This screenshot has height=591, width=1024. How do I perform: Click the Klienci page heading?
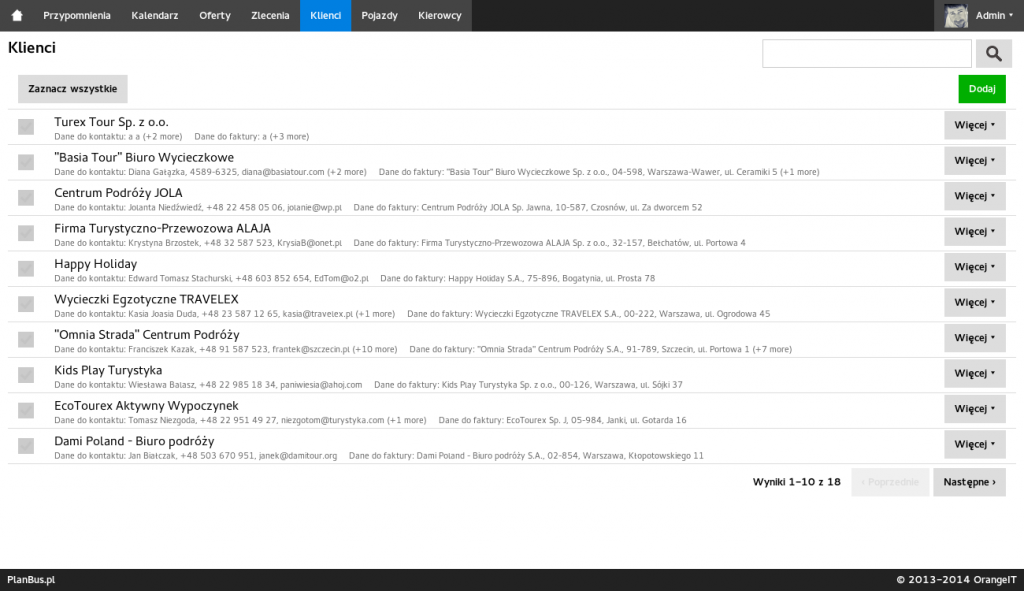pos(32,48)
